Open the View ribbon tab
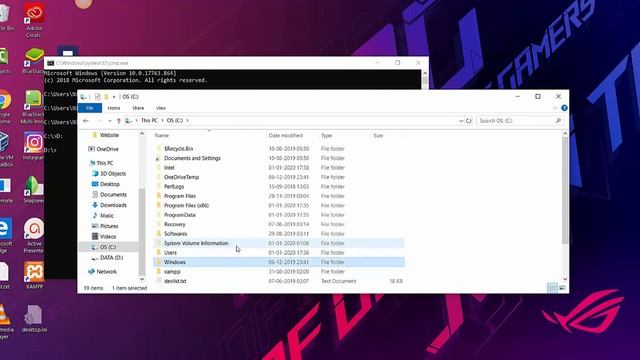640x360 pixels. (160, 108)
